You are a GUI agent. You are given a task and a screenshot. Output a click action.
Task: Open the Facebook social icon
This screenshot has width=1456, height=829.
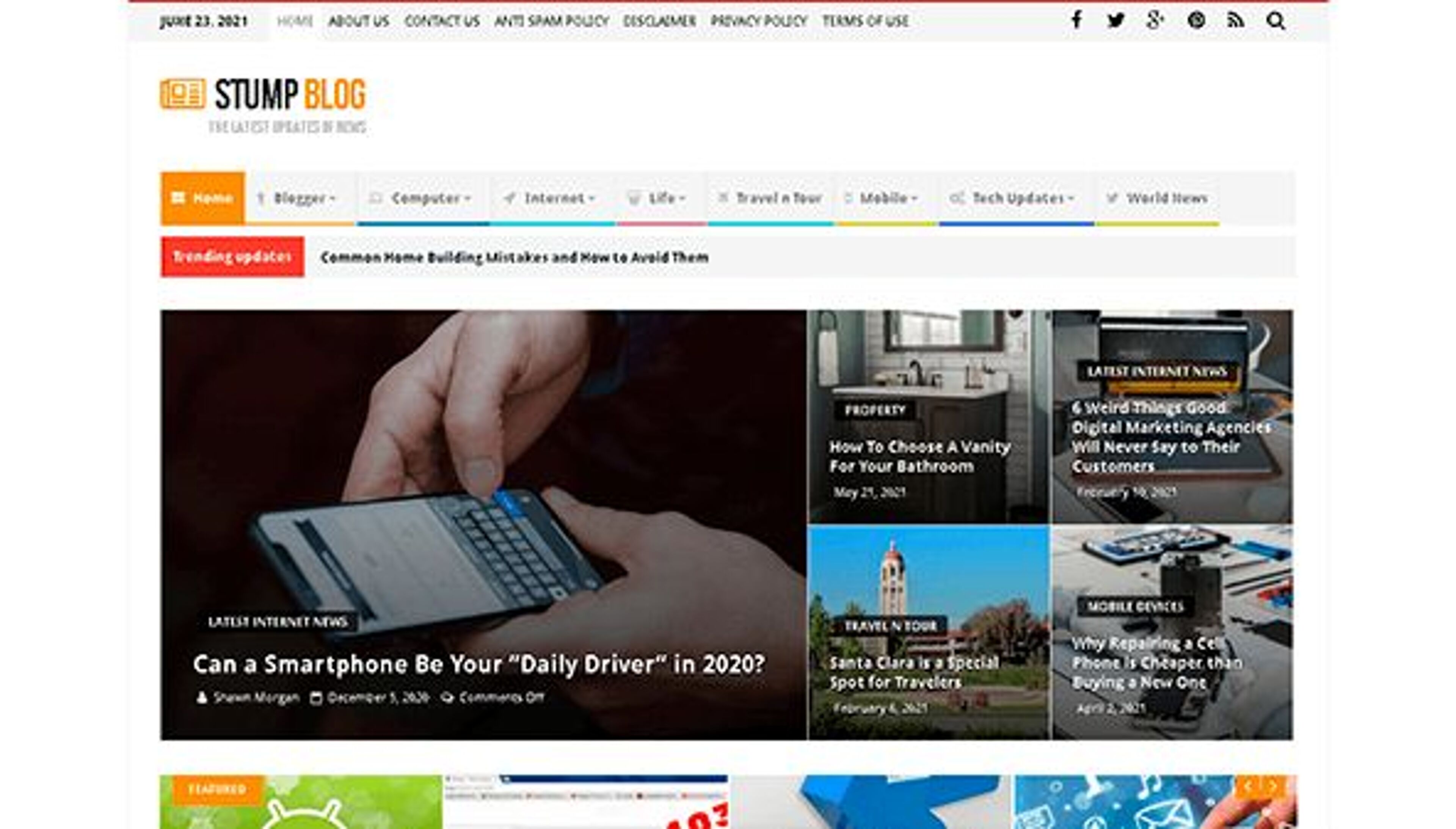point(1076,20)
